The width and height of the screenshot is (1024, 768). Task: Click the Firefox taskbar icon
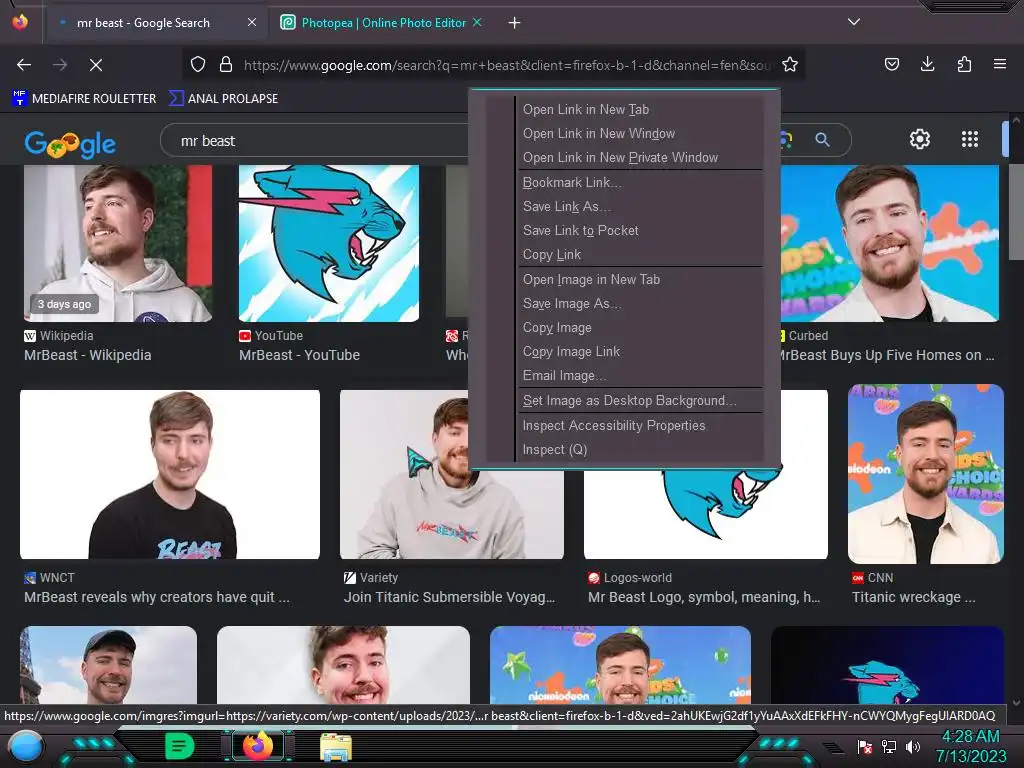click(x=258, y=745)
